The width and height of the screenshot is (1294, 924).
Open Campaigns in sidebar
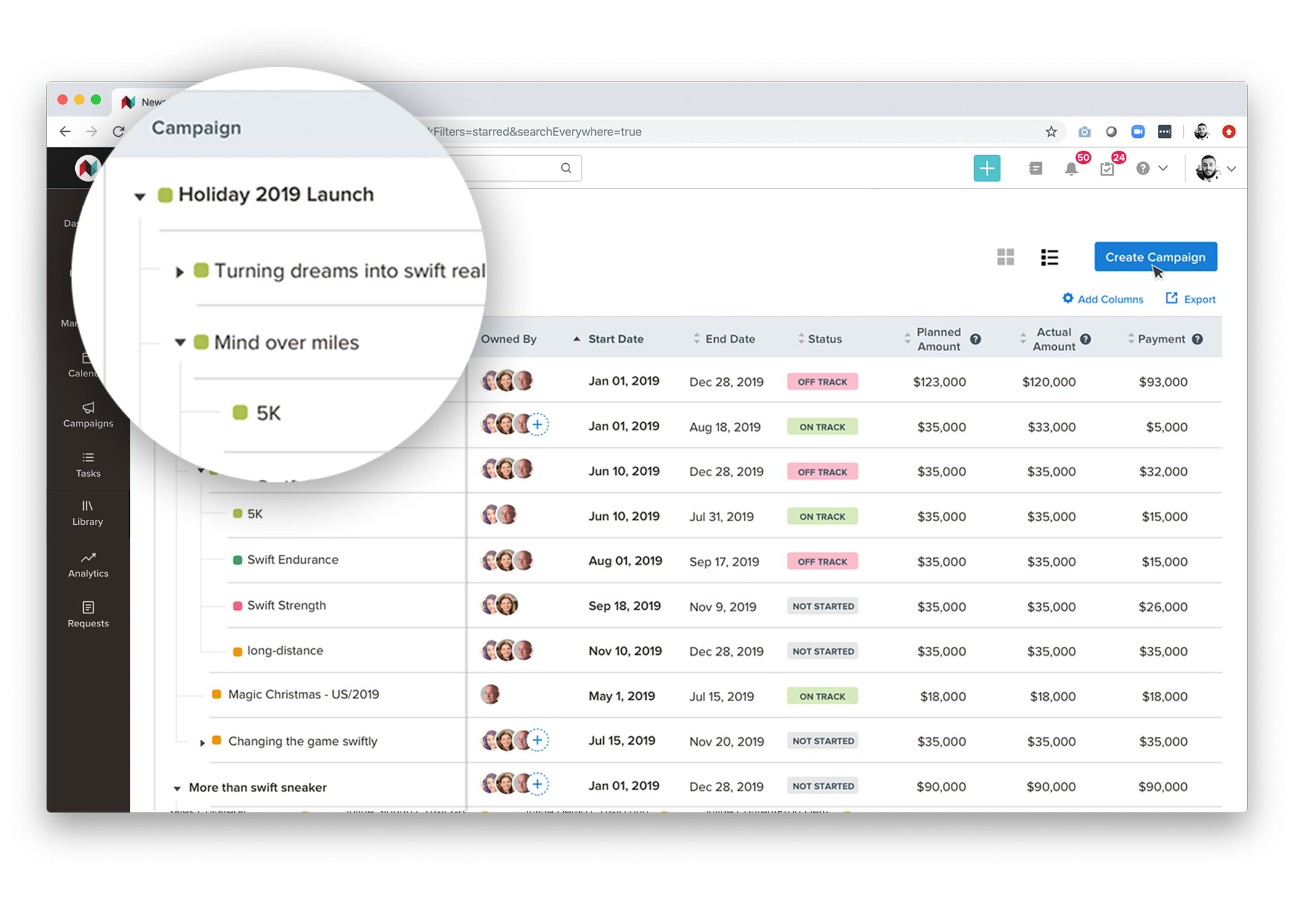(x=88, y=415)
